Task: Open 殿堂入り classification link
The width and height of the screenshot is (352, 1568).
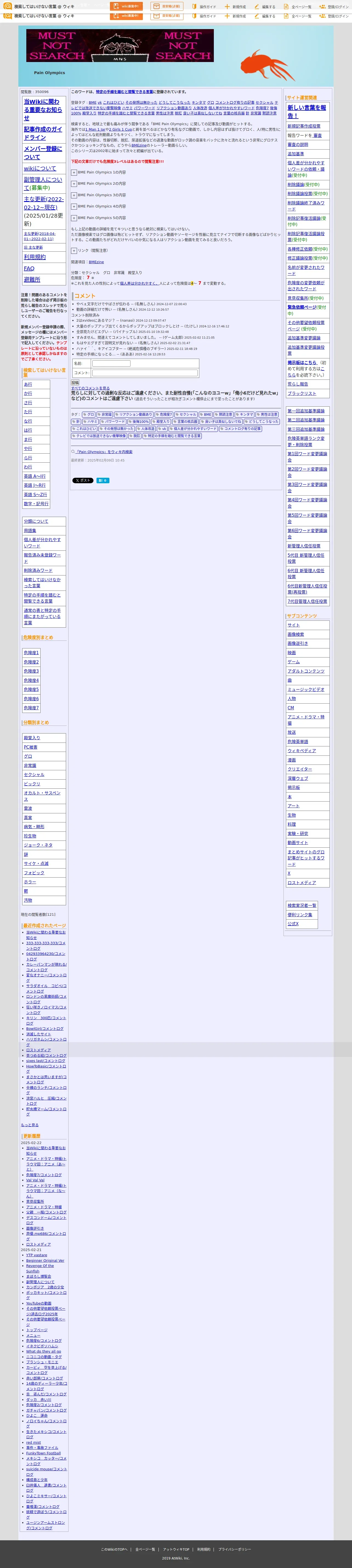Action: (x=32, y=738)
